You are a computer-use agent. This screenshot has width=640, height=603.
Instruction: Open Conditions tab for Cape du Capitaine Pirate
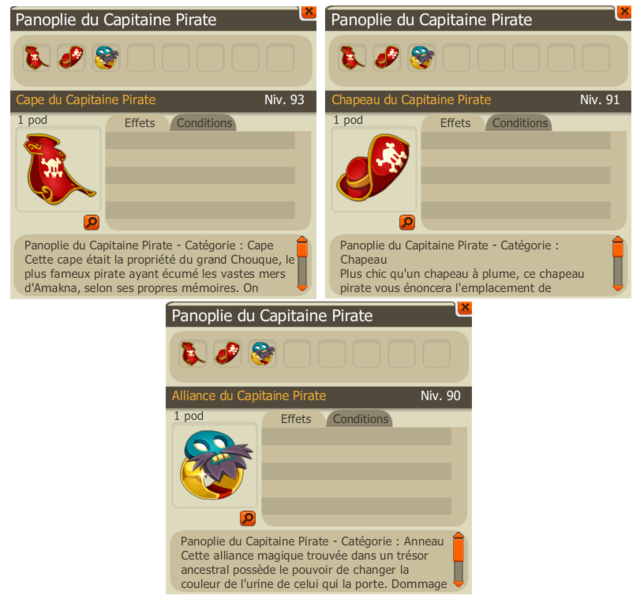pos(204,123)
